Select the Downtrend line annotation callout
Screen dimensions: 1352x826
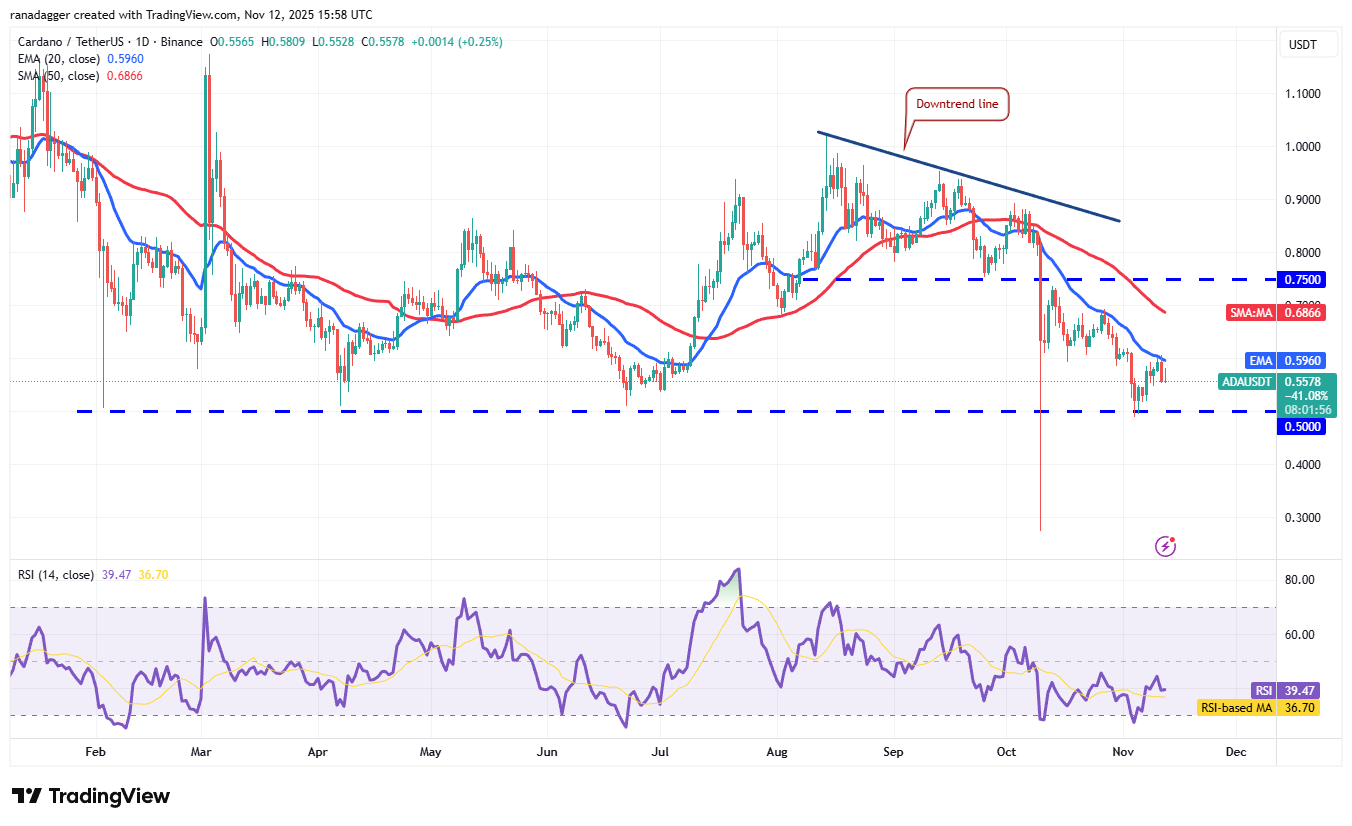tap(955, 102)
